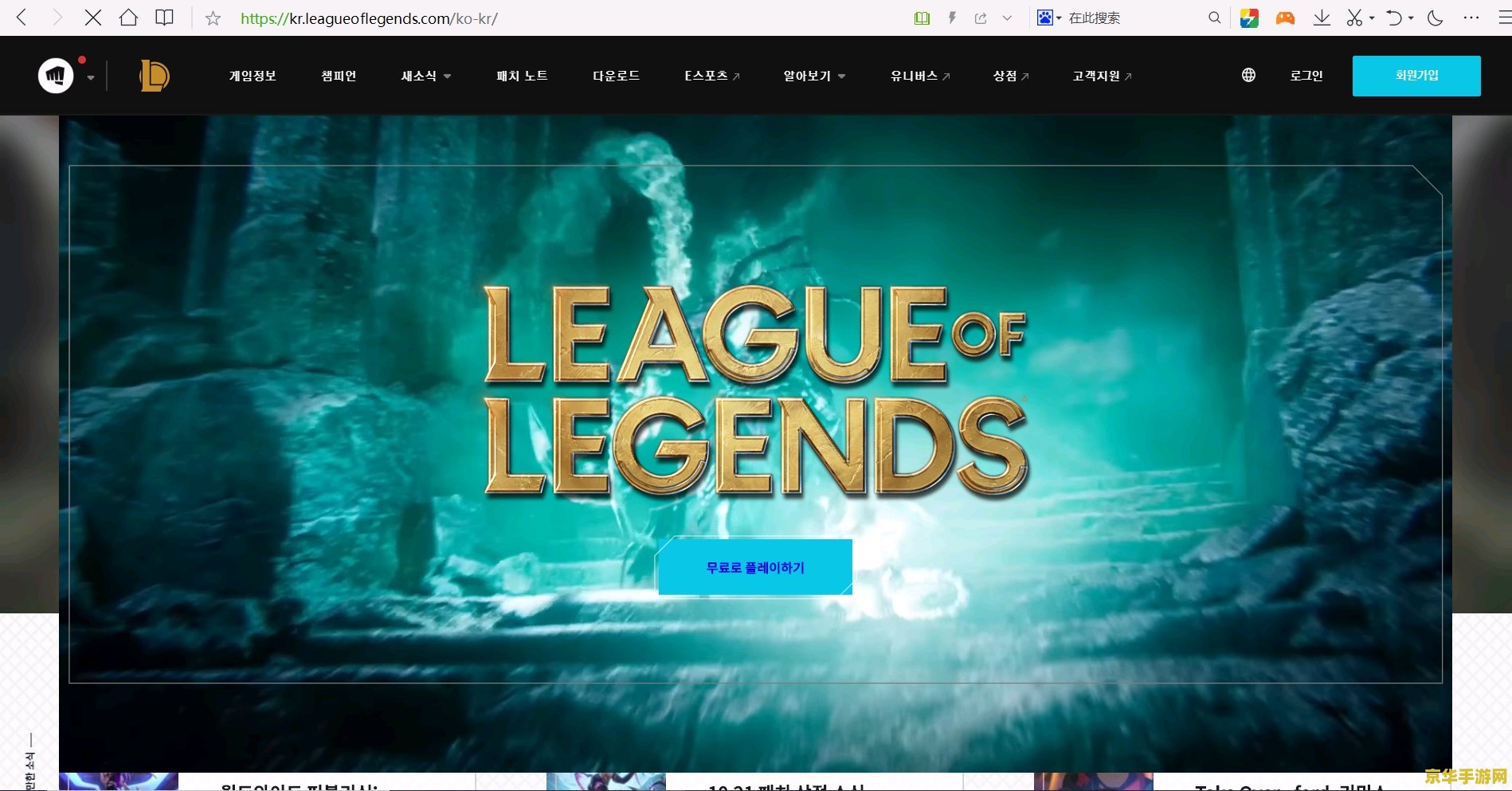1512x791 pixels.
Task: Click the browser forward arrow
Action: (x=57, y=18)
